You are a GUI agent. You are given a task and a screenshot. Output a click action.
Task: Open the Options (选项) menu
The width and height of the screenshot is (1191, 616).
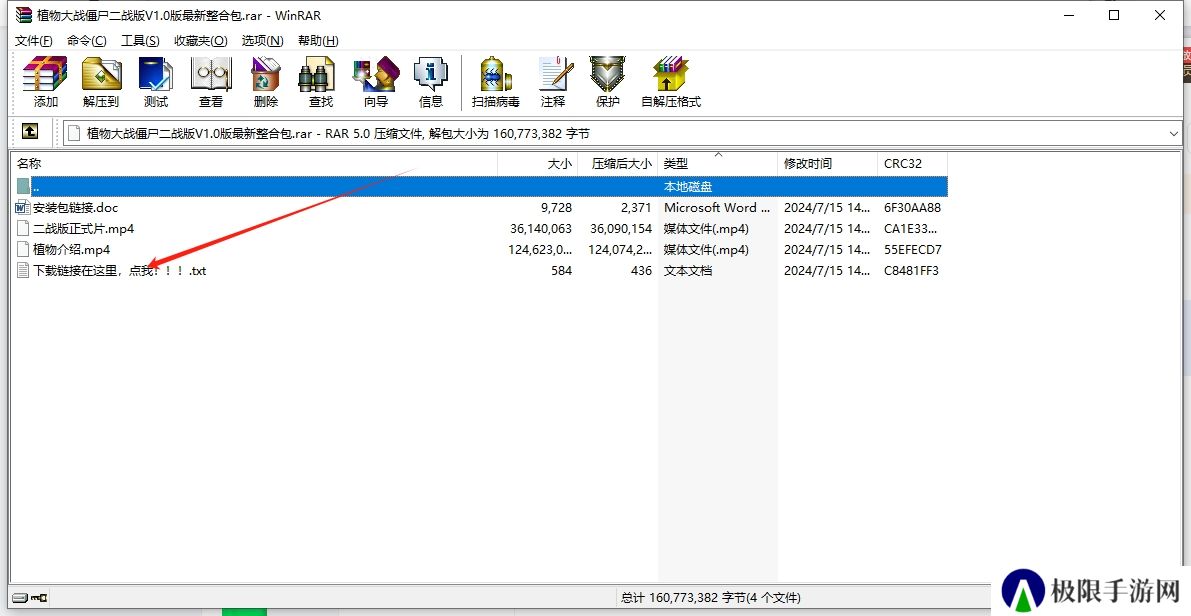tap(262, 40)
